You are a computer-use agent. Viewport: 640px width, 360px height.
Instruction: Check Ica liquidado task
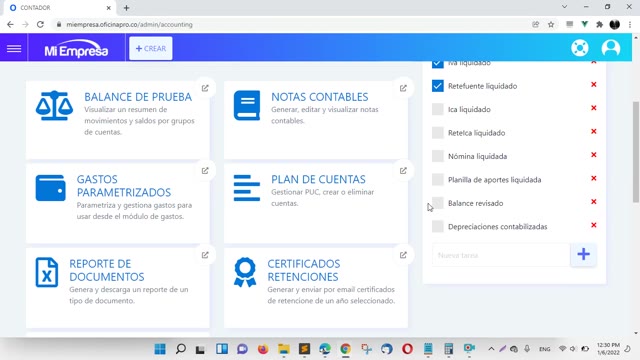click(x=438, y=109)
